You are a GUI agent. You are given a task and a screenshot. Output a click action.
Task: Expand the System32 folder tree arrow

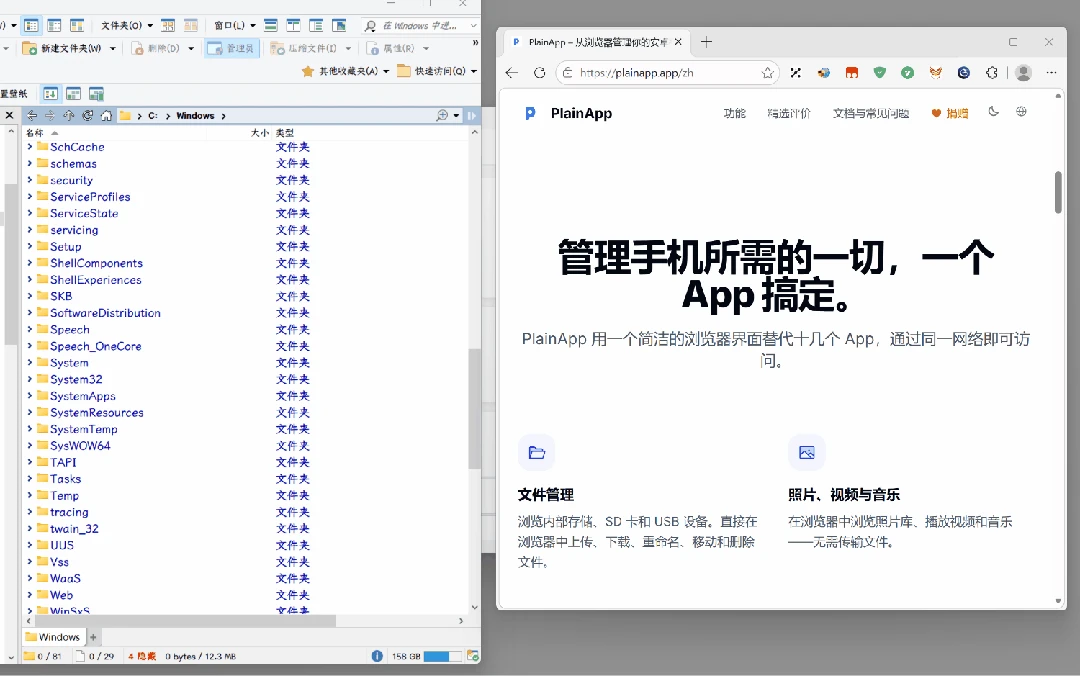pos(30,379)
